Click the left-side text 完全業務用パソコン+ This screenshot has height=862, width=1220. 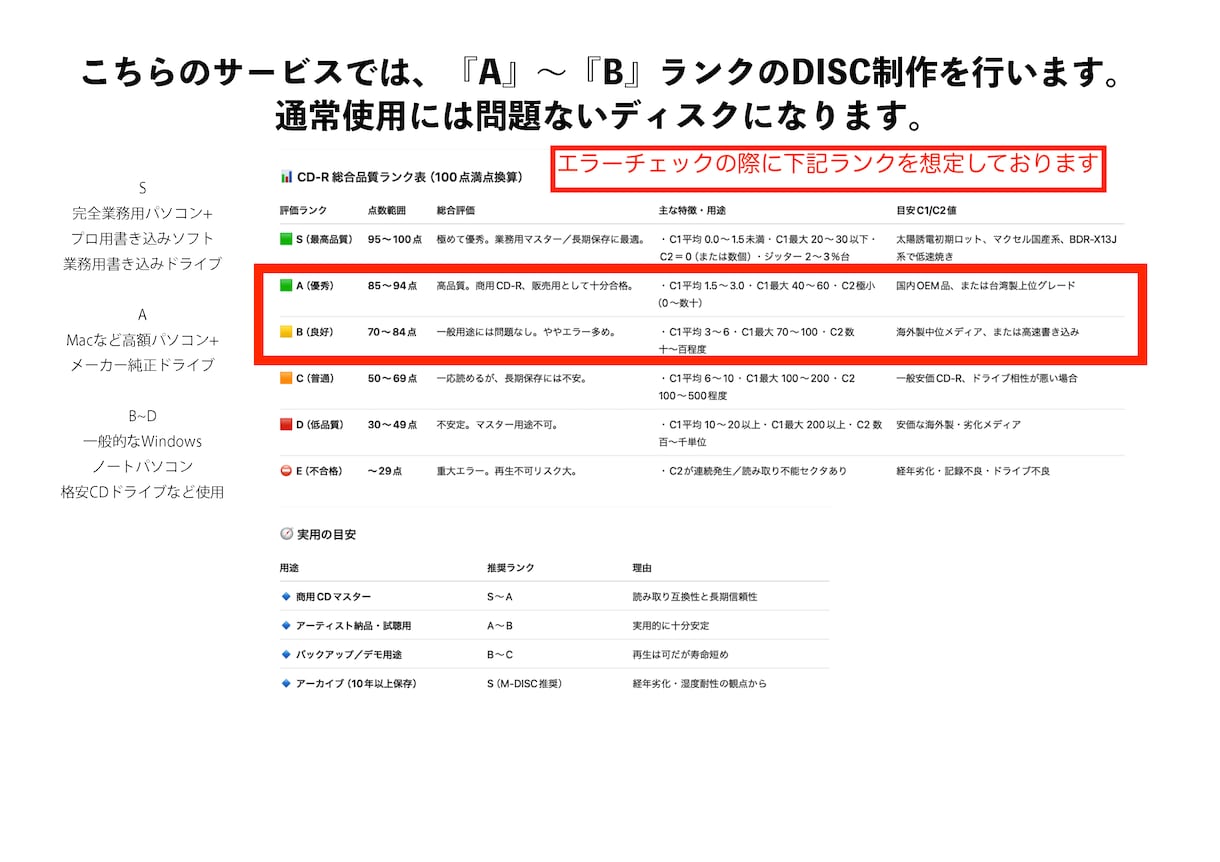point(142,213)
